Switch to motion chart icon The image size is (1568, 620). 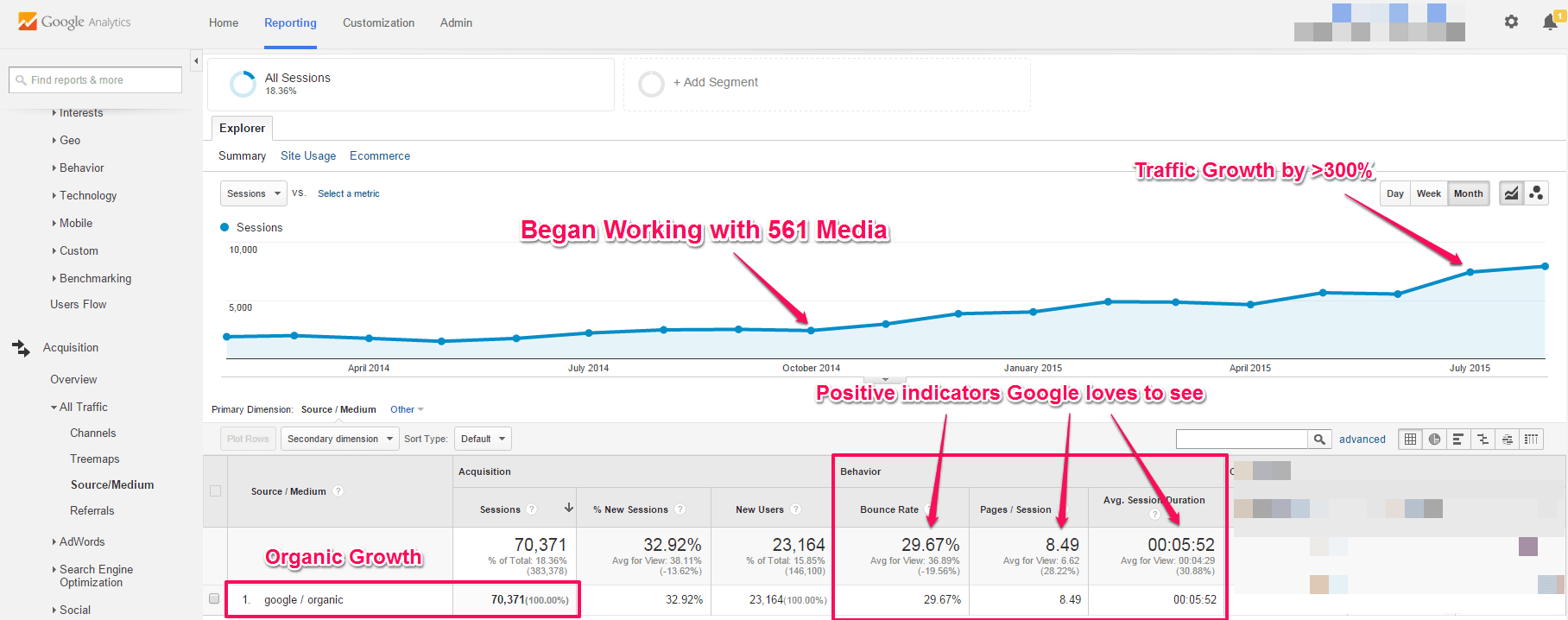[x=1536, y=193]
